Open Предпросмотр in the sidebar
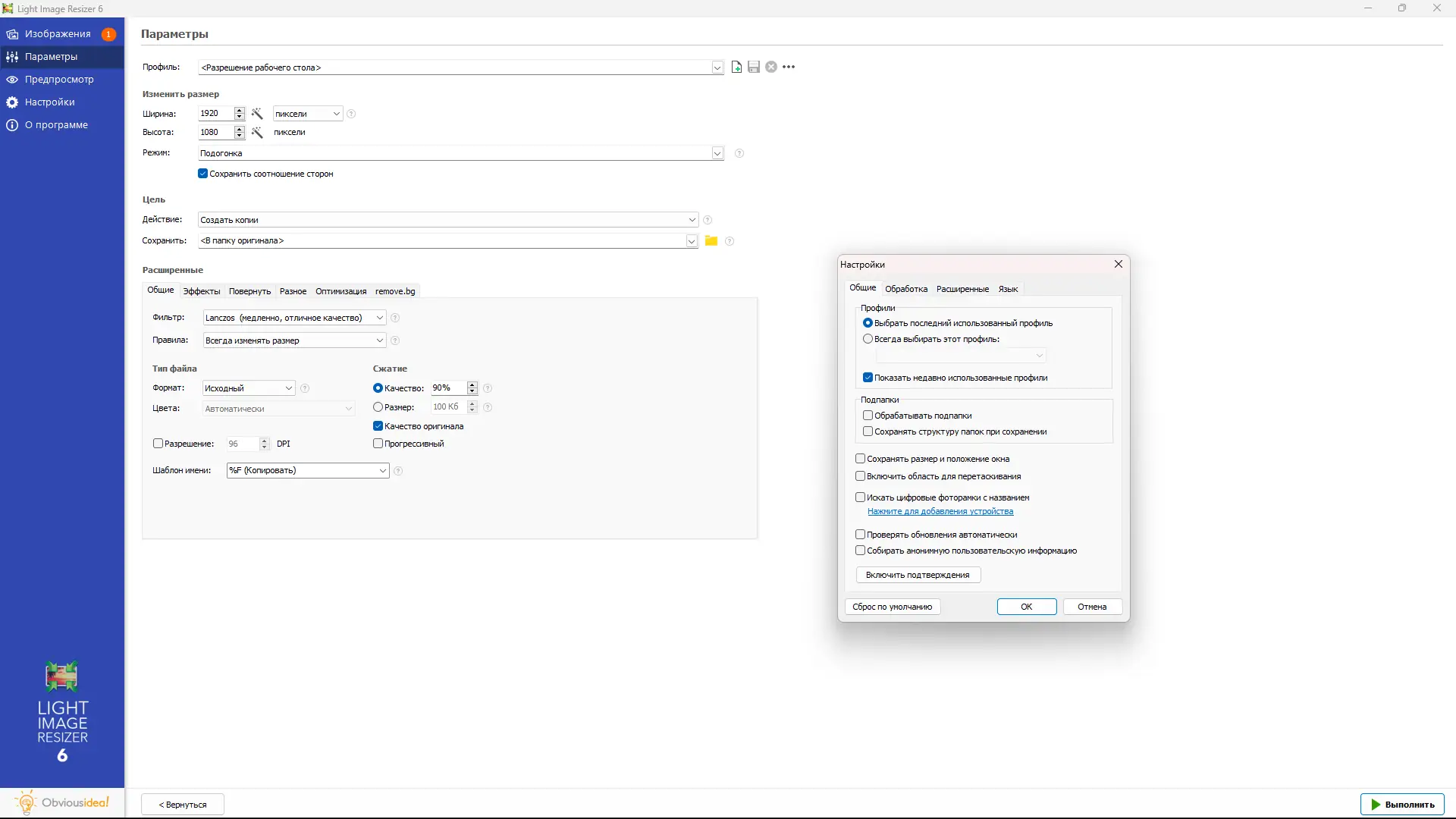 click(x=59, y=80)
